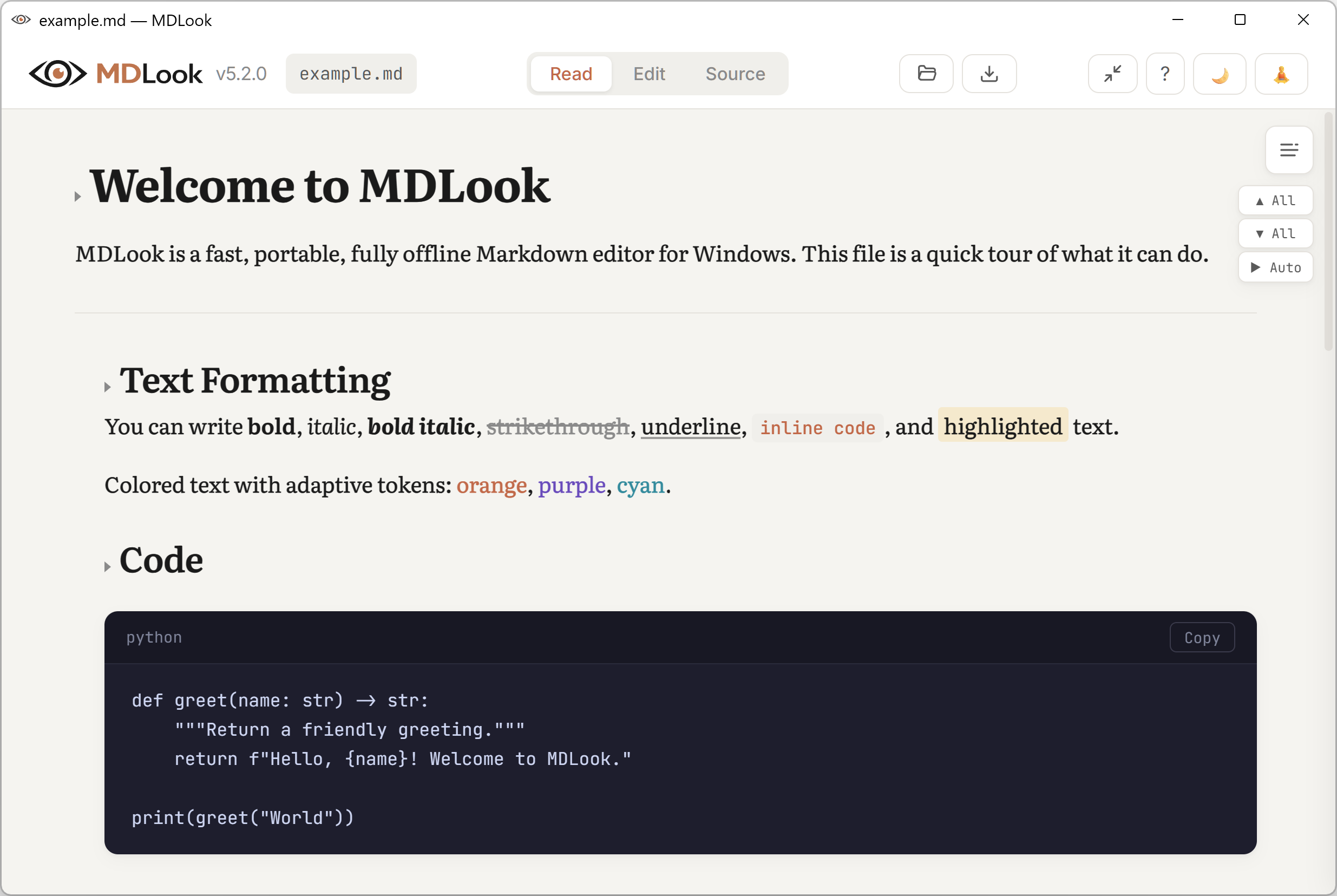Collapse the Text Formatting section
1337x896 pixels.
coord(107,388)
